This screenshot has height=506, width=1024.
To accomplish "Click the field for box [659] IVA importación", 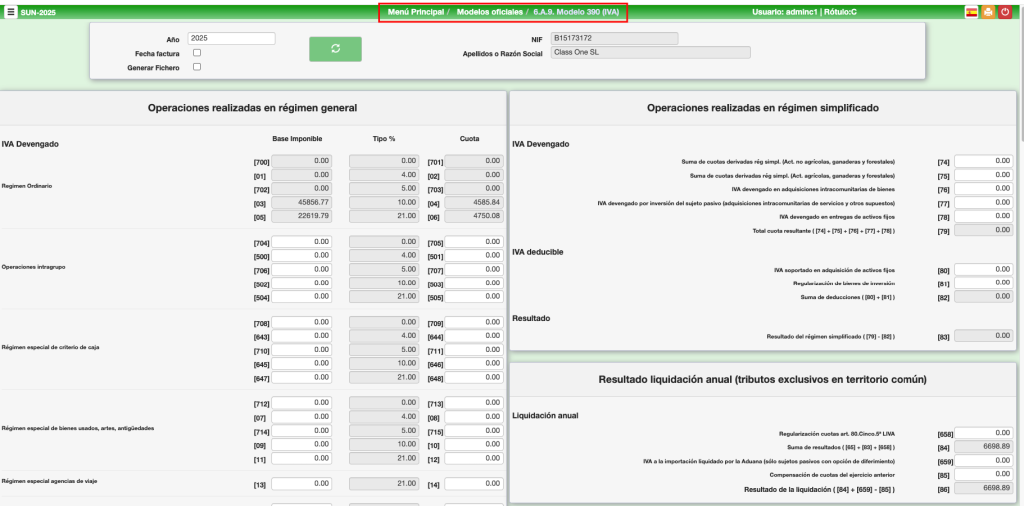I will pos(984,460).
